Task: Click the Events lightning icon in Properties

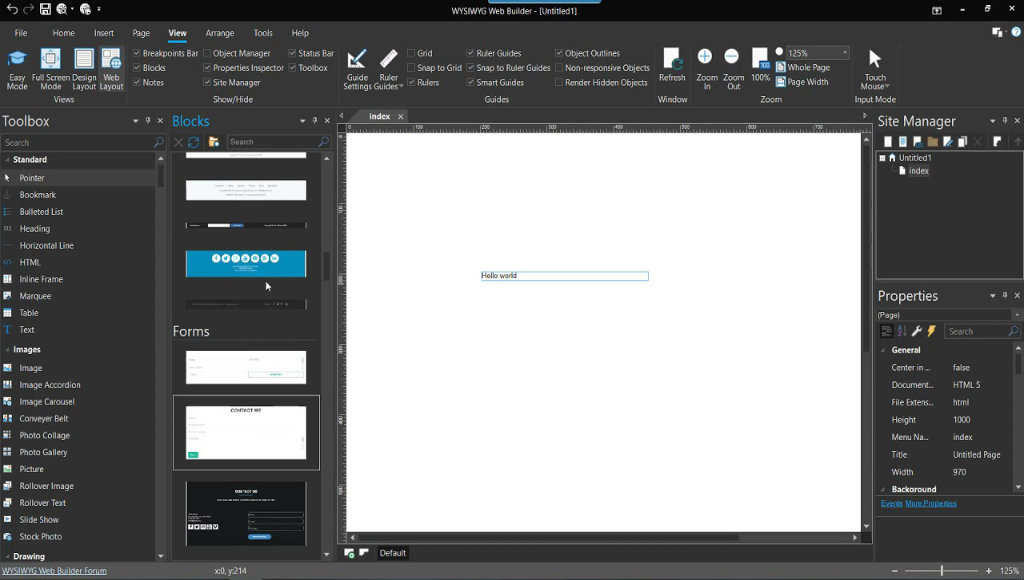Action: (x=932, y=331)
